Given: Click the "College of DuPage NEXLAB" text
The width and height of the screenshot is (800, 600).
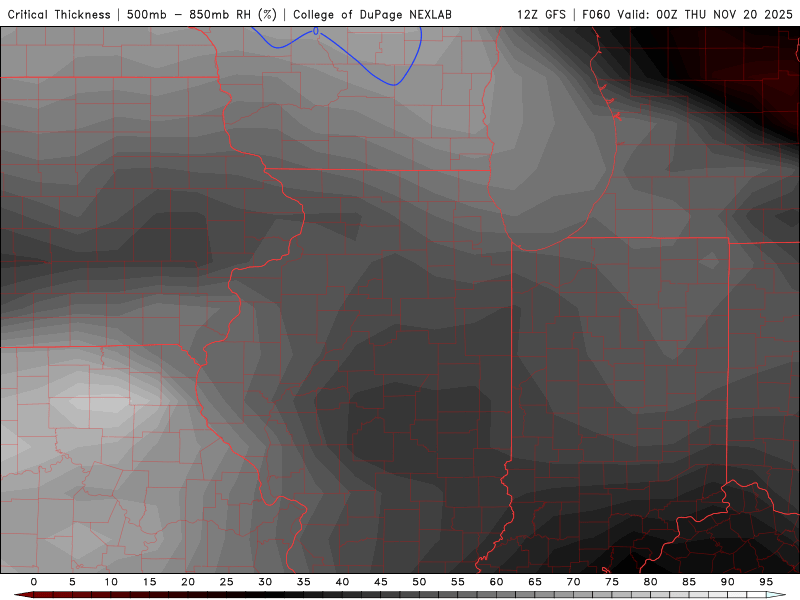Looking at the screenshot, I should [372, 14].
